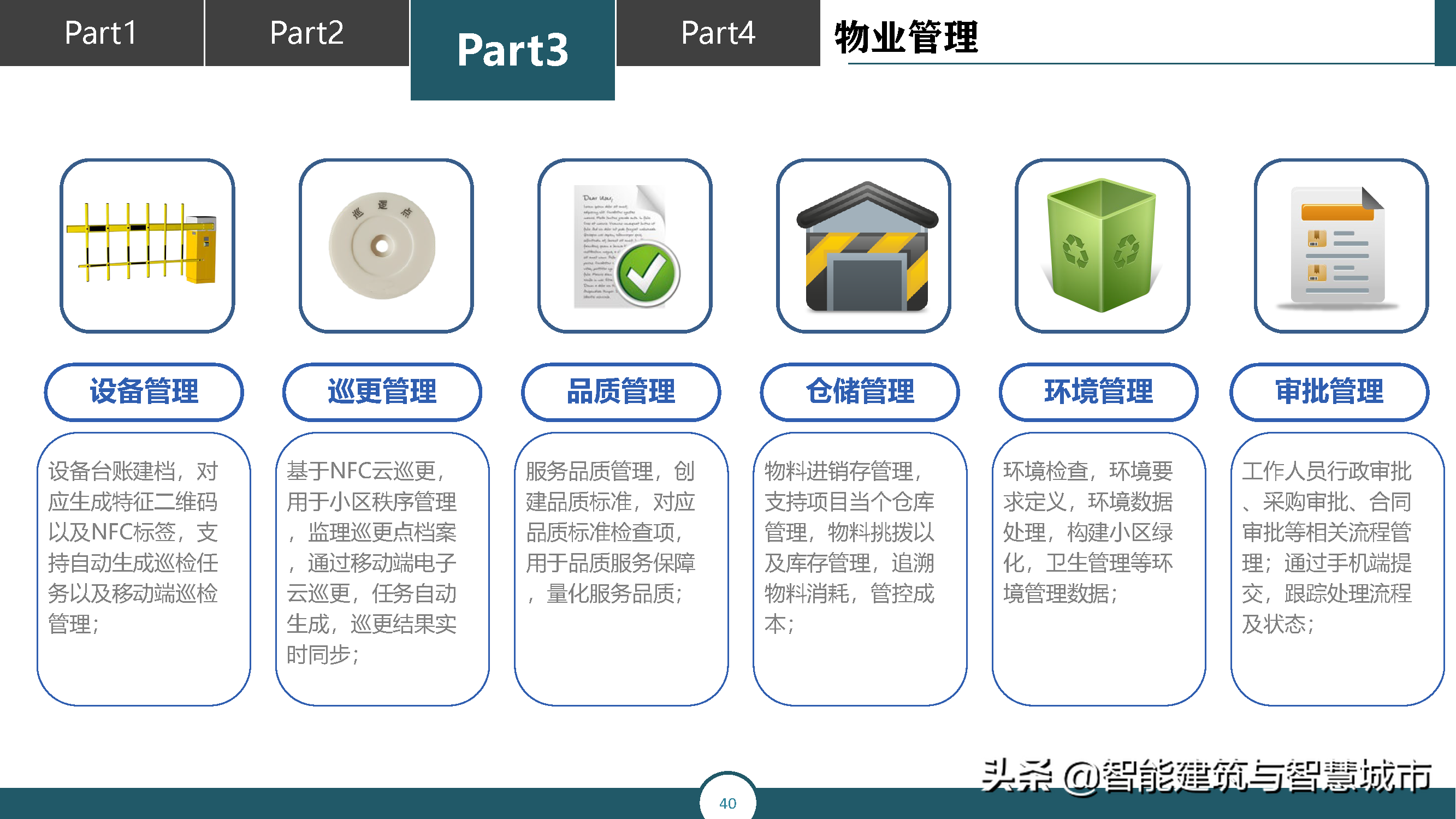Click the 环境管理 label button

click(1098, 391)
